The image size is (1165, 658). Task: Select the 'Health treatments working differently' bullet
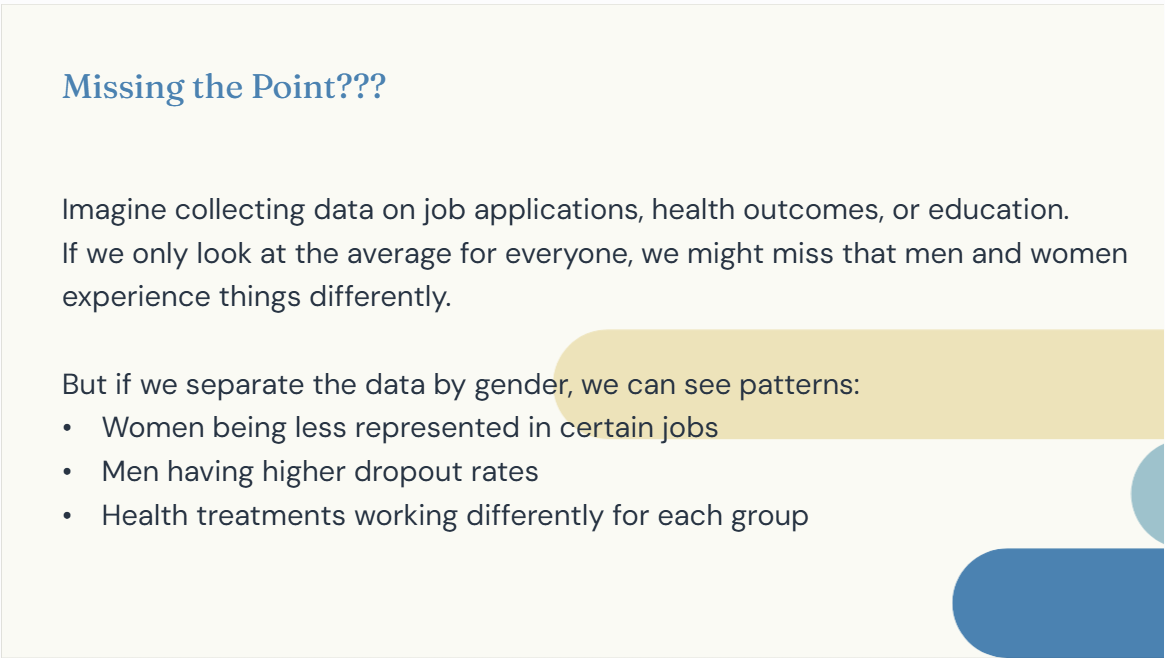coord(455,515)
